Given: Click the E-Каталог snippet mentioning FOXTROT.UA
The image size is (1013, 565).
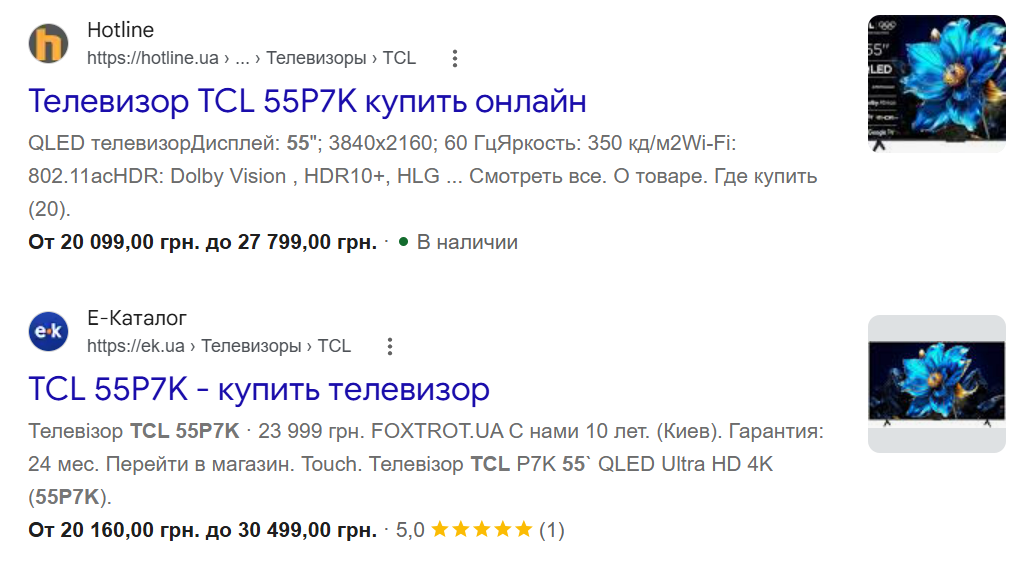Looking at the screenshot, I should click(426, 464).
